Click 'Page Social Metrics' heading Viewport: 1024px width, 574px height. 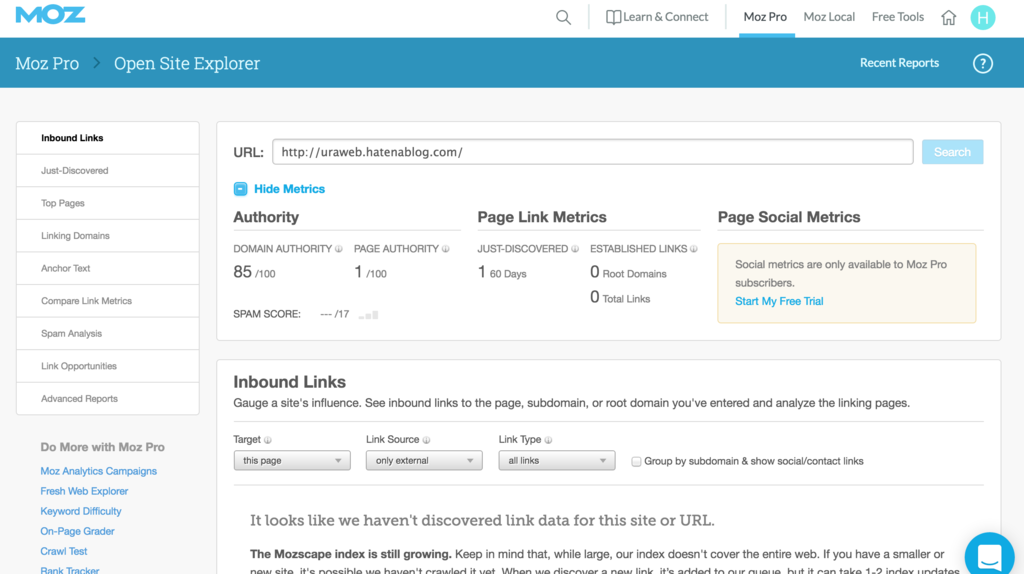tap(789, 217)
